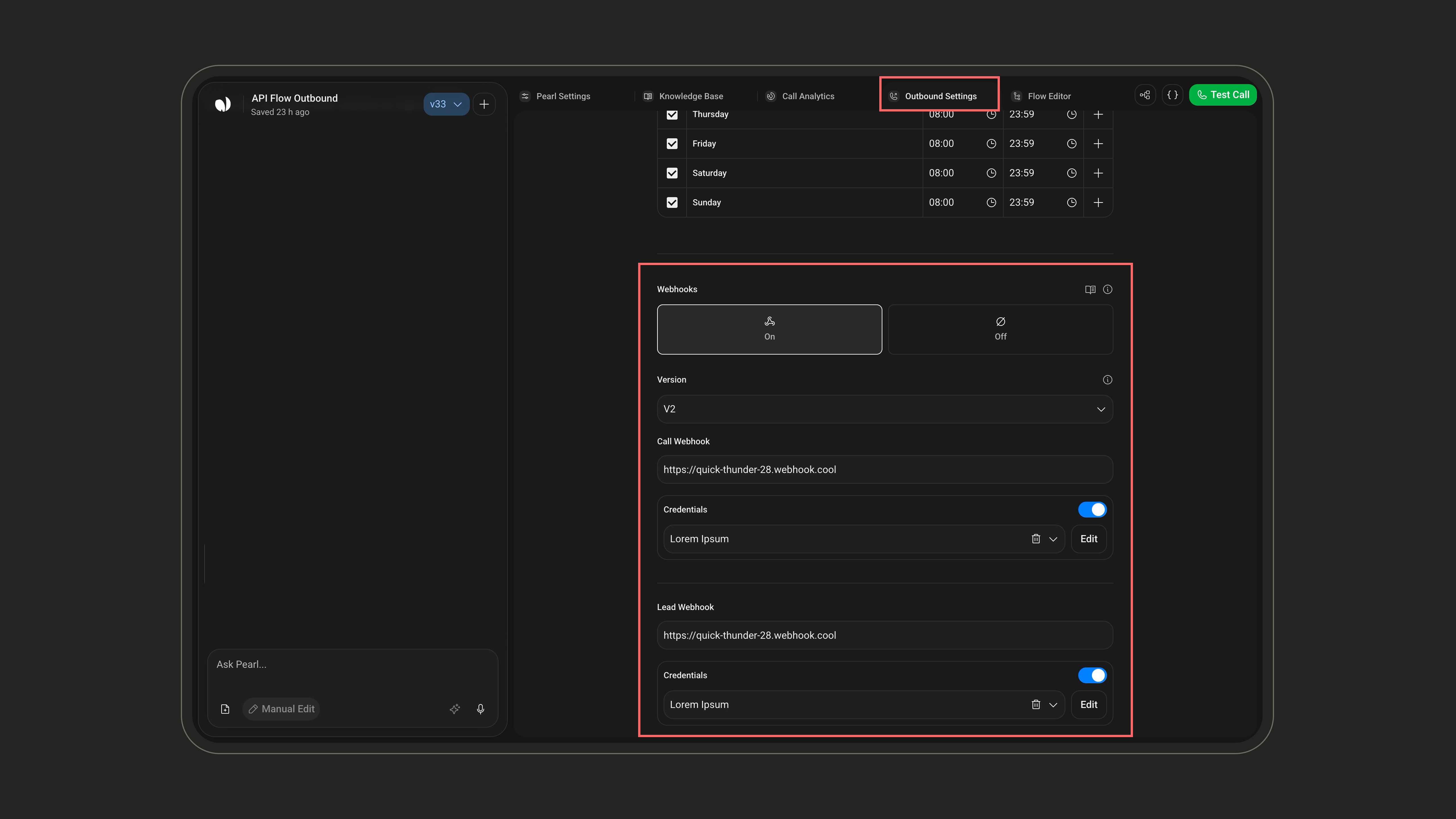
Task: Show Webhooks info tooltip icon
Action: point(1107,289)
